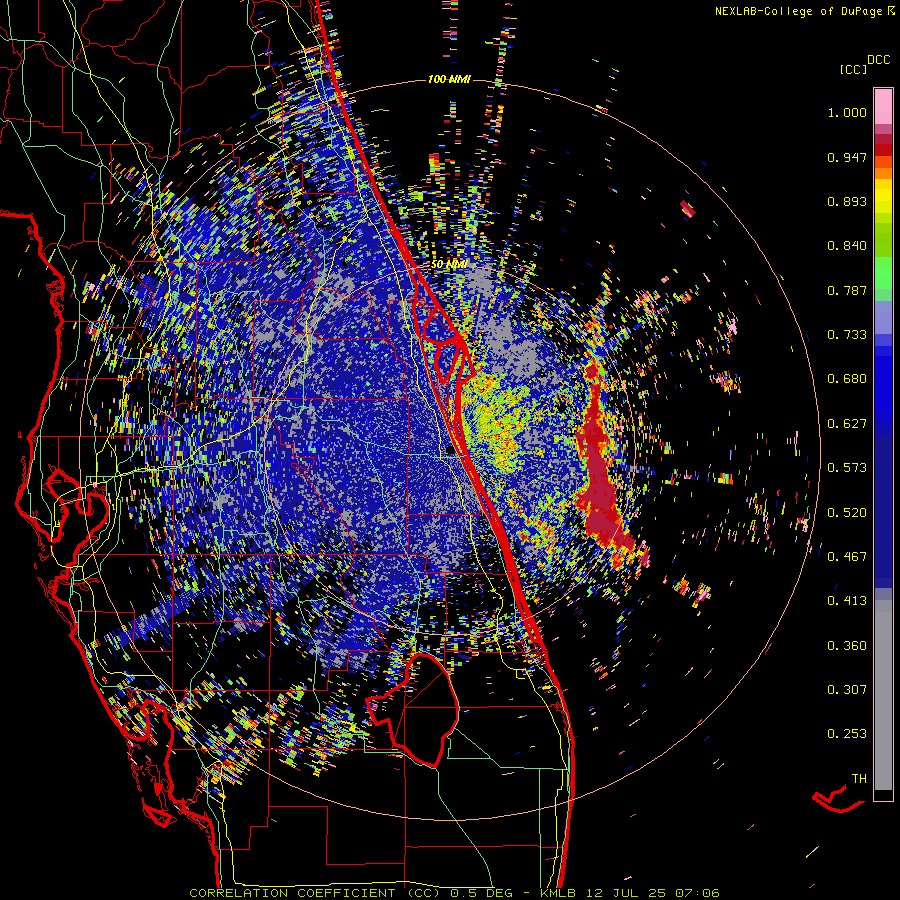The width and height of the screenshot is (900, 900).
Task: Select the 0.573 scale value
Action: click(847, 468)
